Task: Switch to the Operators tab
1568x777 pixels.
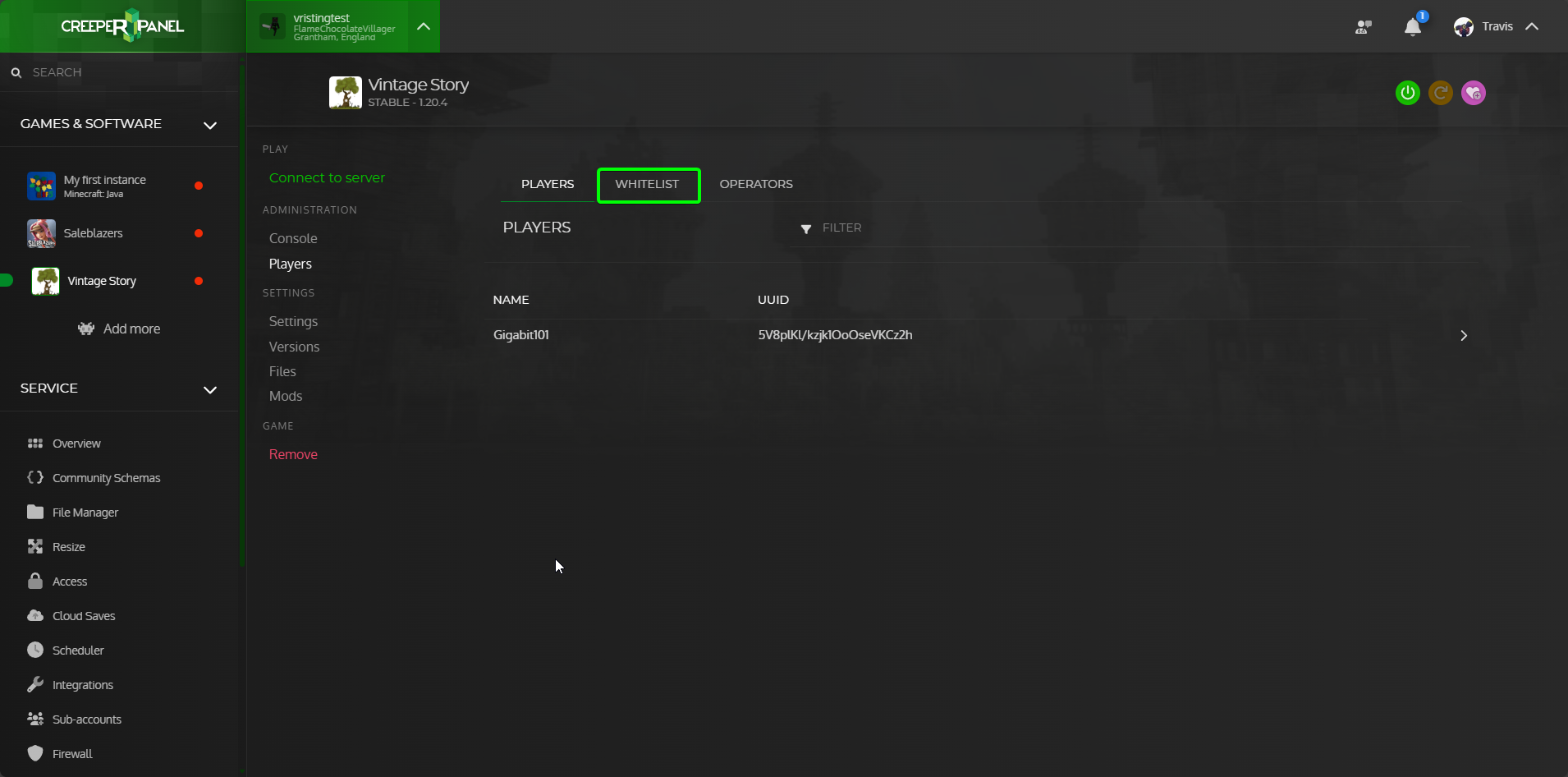Action: click(x=756, y=184)
